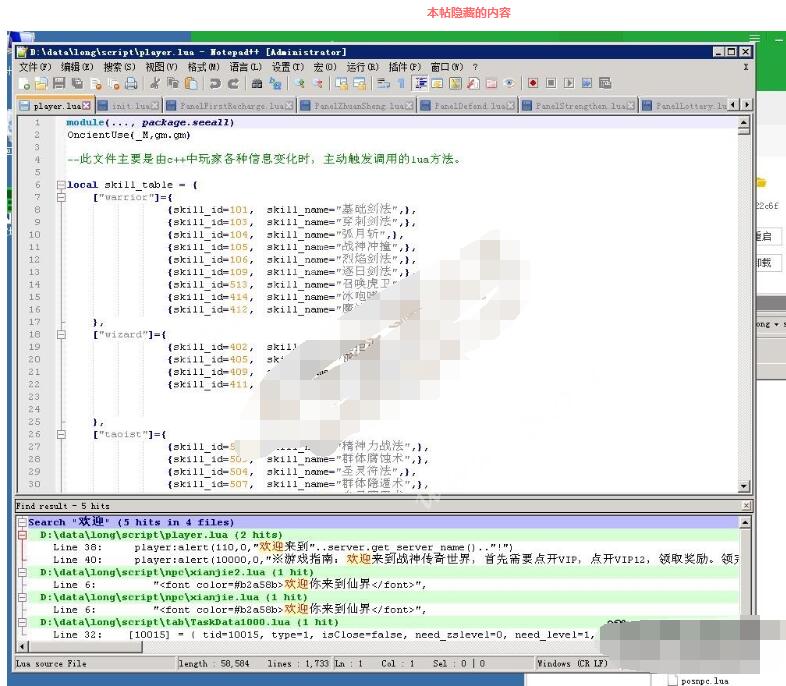
Task: Click the Undo toolbar icon
Action: (x=215, y=84)
